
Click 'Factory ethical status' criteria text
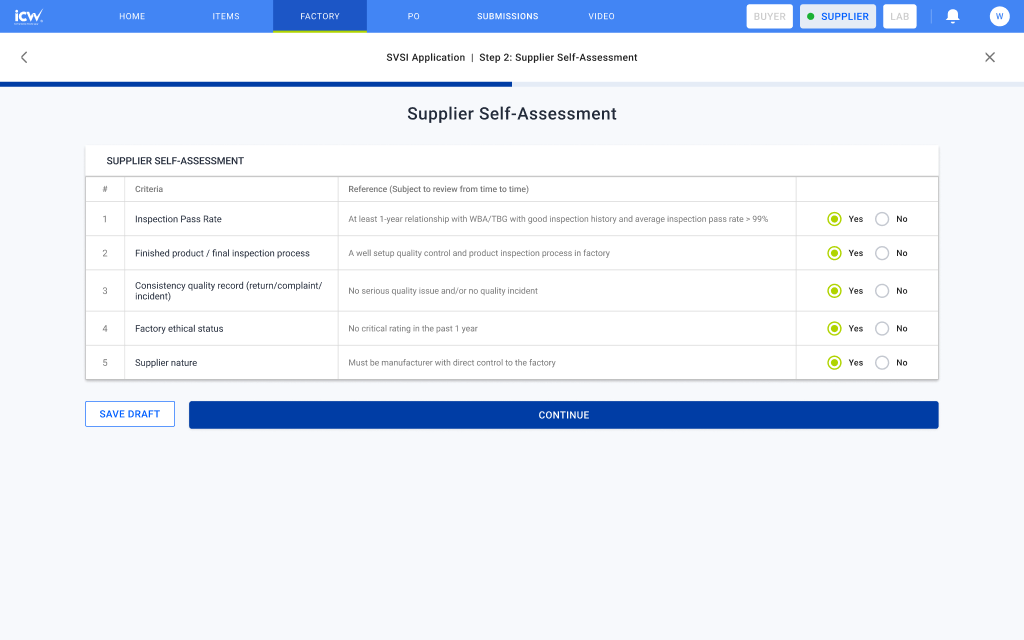[x=179, y=328]
